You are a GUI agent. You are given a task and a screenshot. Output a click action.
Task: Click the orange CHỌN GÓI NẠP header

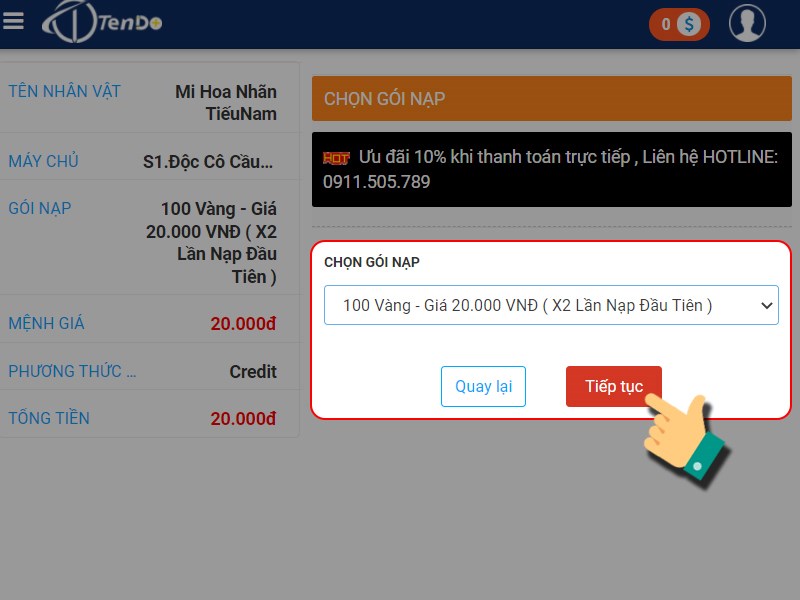pyautogui.click(x=552, y=98)
